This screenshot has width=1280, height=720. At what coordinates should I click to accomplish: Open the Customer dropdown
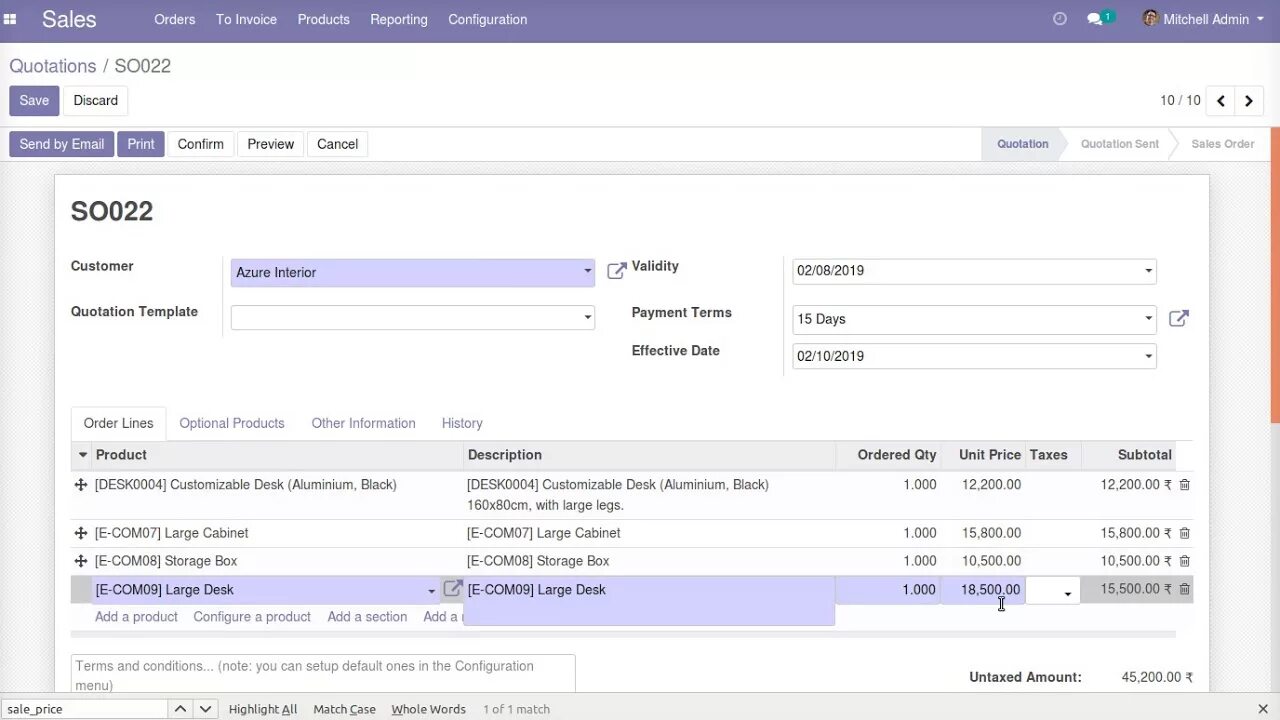click(x=588, y=272)
